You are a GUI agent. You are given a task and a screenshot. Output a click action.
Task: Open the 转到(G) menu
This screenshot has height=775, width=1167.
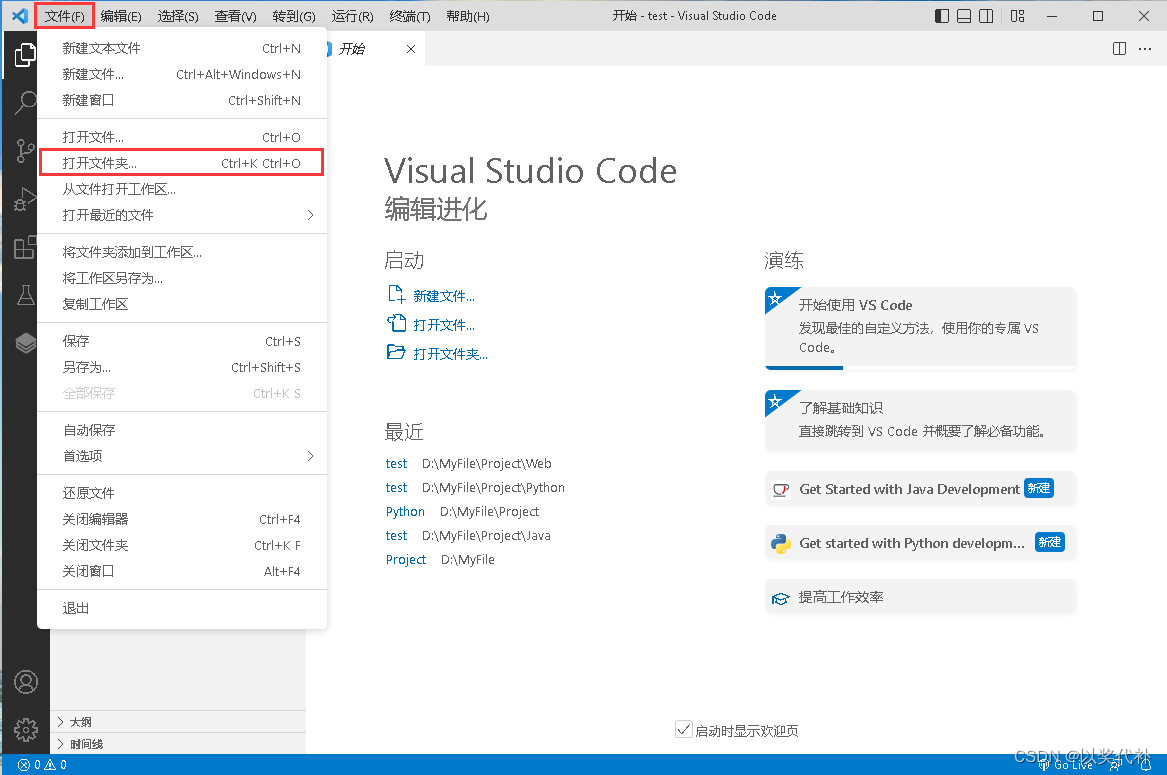[x=294, y=16]
